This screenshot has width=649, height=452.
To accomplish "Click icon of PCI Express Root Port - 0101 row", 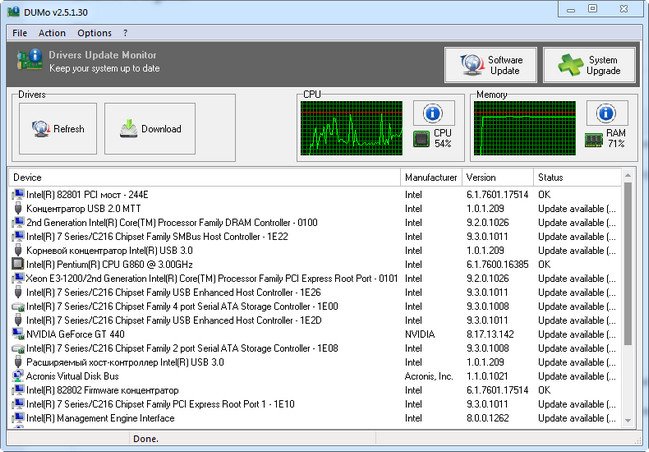I will click(x=18, y=278).
